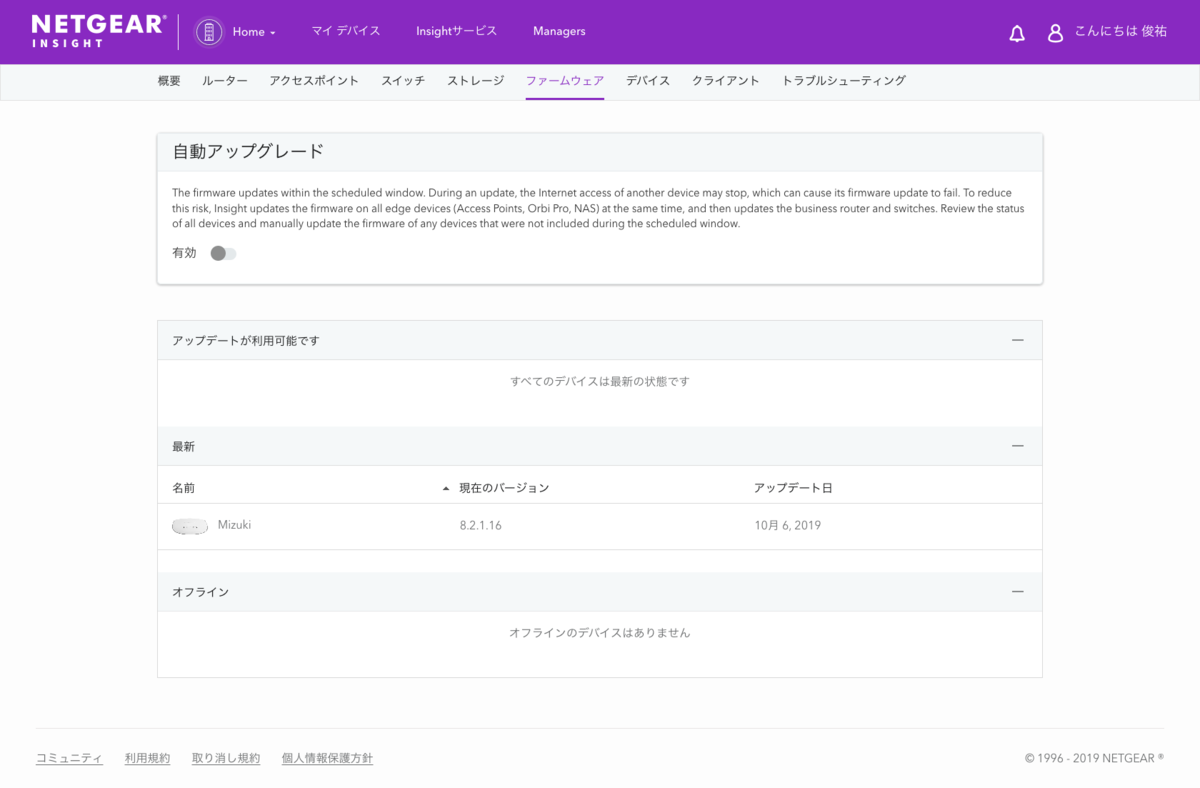Open the コミュニティ footer link
This screenshot has height=788, width=1200.
pos(69,758)
